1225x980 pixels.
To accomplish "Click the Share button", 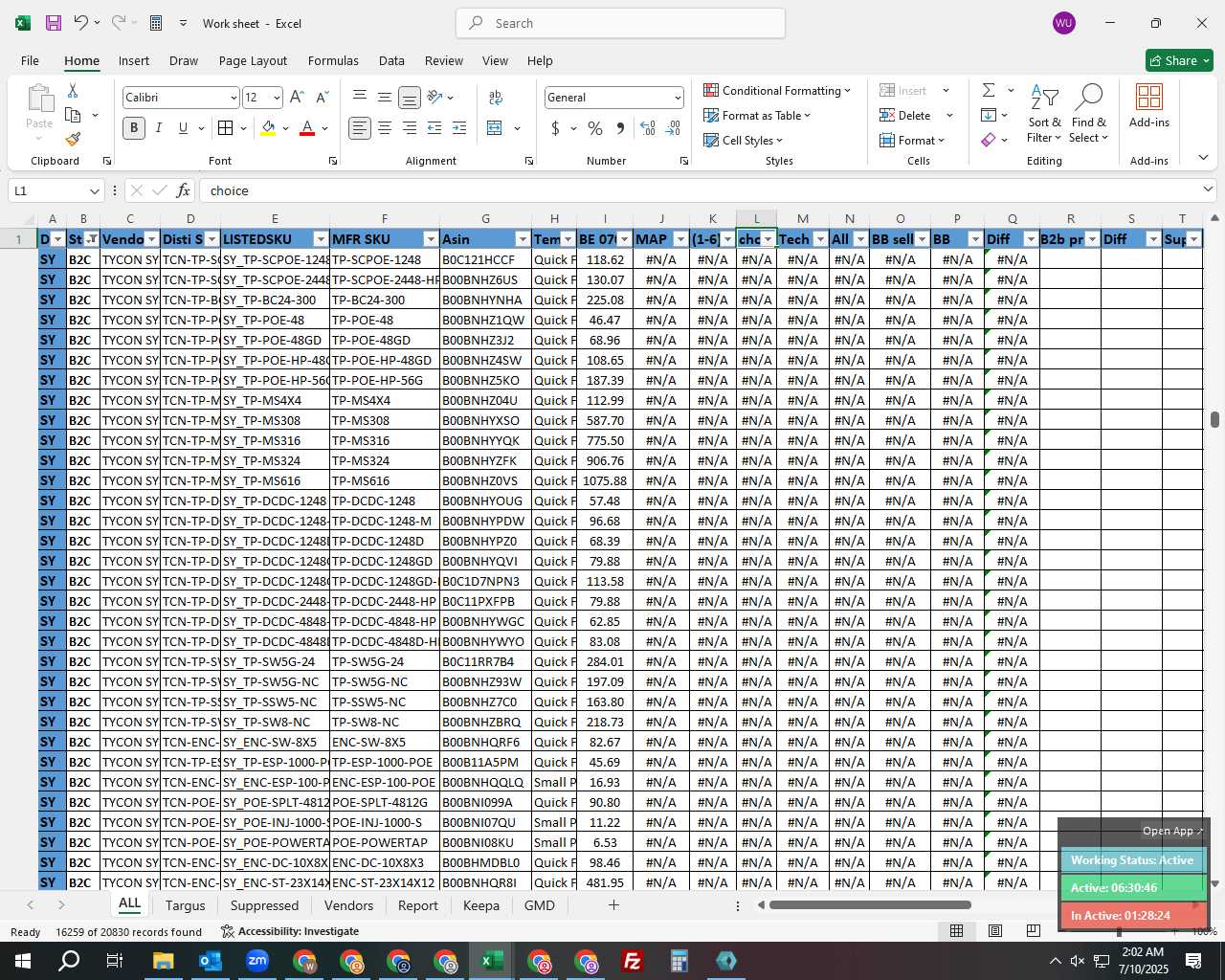I will pos(1180,60).
